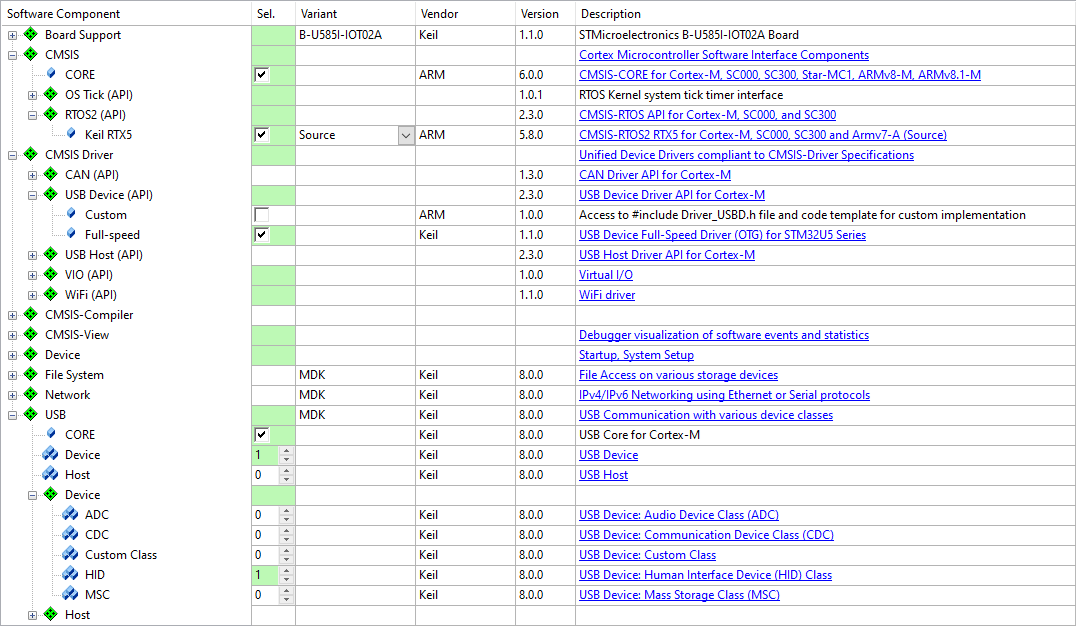Click the CDC instance count input field

pos(265,535)
